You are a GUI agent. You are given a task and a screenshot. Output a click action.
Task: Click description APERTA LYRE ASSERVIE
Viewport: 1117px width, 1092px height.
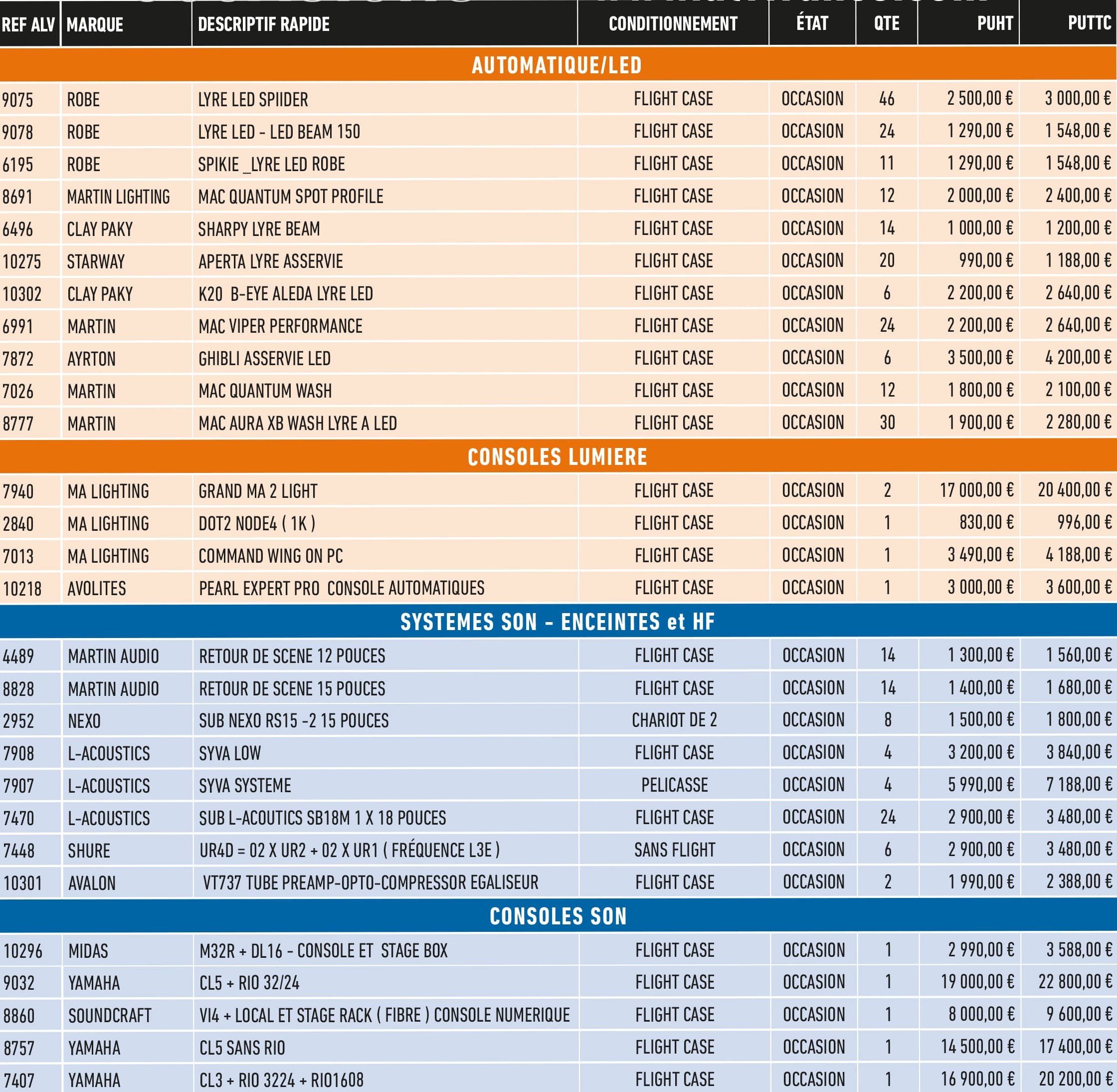pyautogui.click(x=271, y=261)
